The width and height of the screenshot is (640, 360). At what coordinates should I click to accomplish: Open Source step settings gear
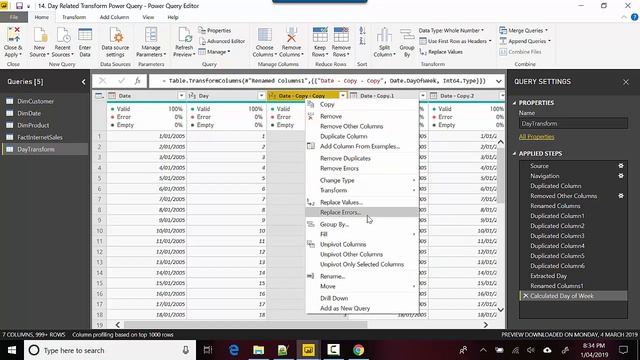[621, 166]
